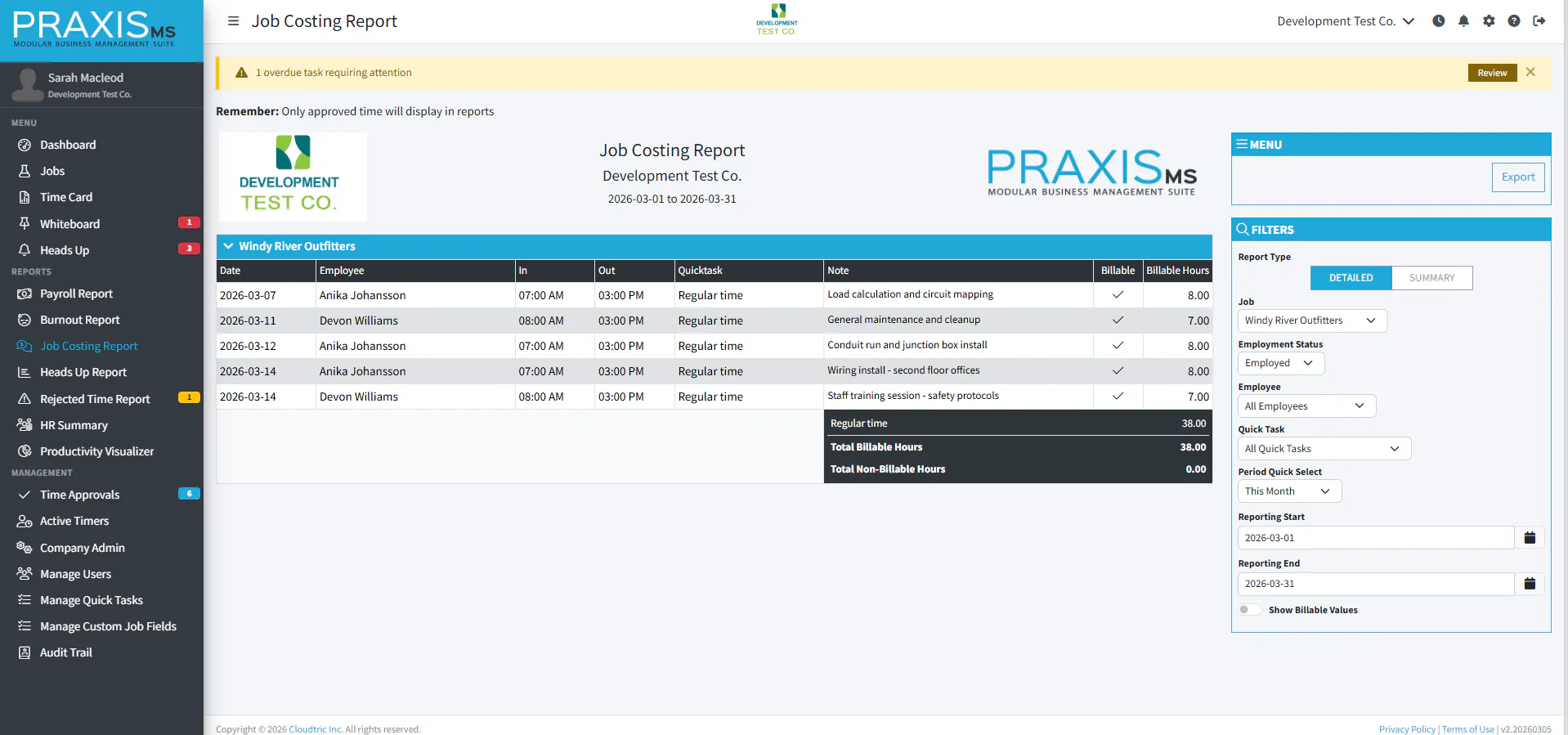
Task: Click the Jobs sidebar icon
Action: tap(25, 171)
